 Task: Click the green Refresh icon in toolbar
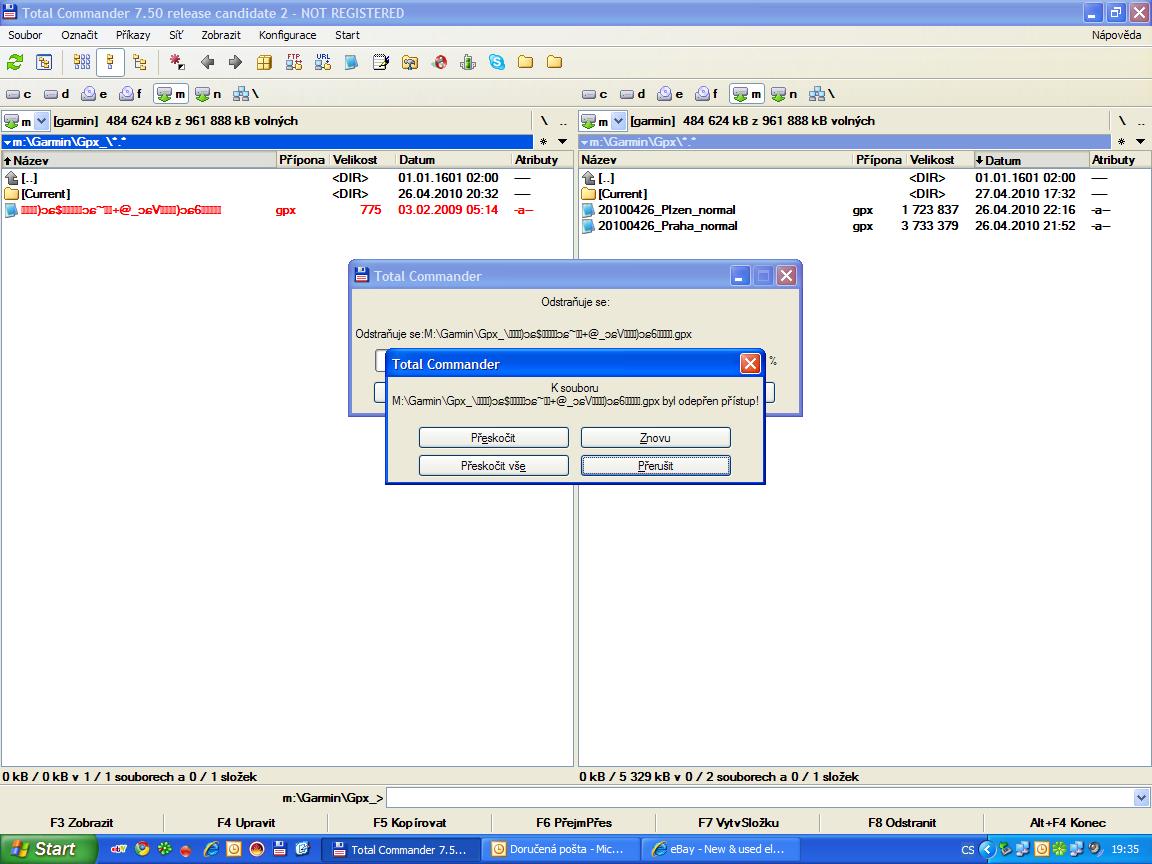(x=15, y=62)
